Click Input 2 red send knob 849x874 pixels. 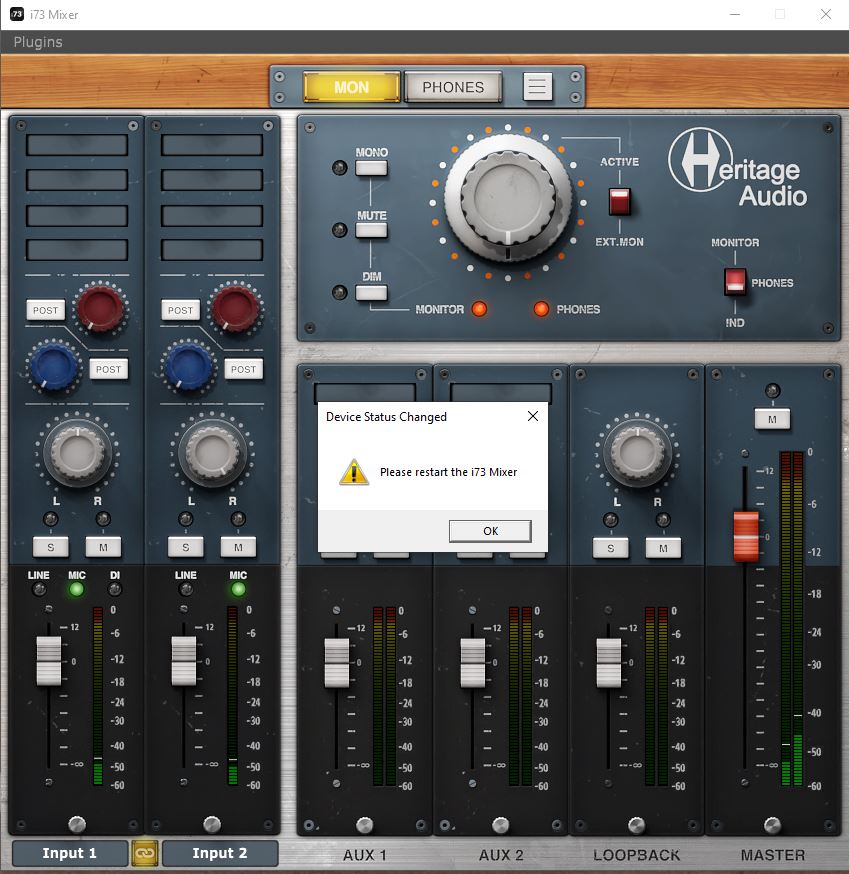(x=235, y=307)
